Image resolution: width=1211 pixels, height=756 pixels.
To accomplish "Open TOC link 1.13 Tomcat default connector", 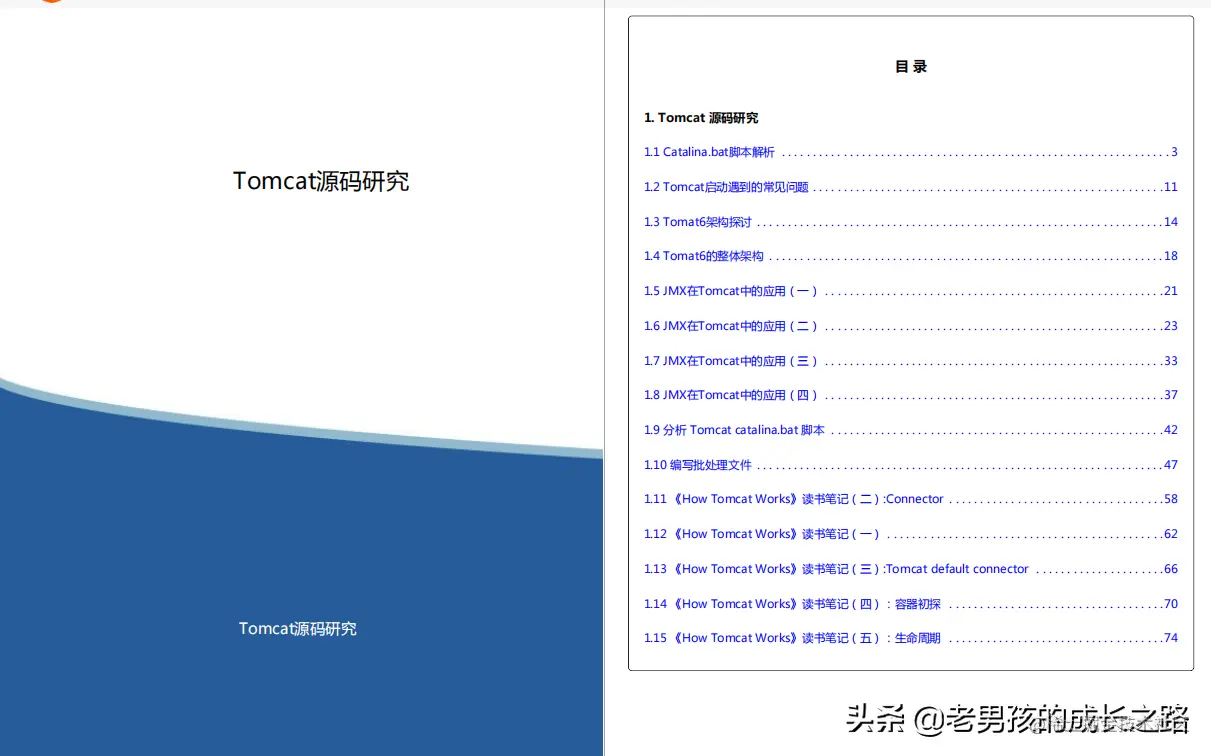I will (836, 569).
